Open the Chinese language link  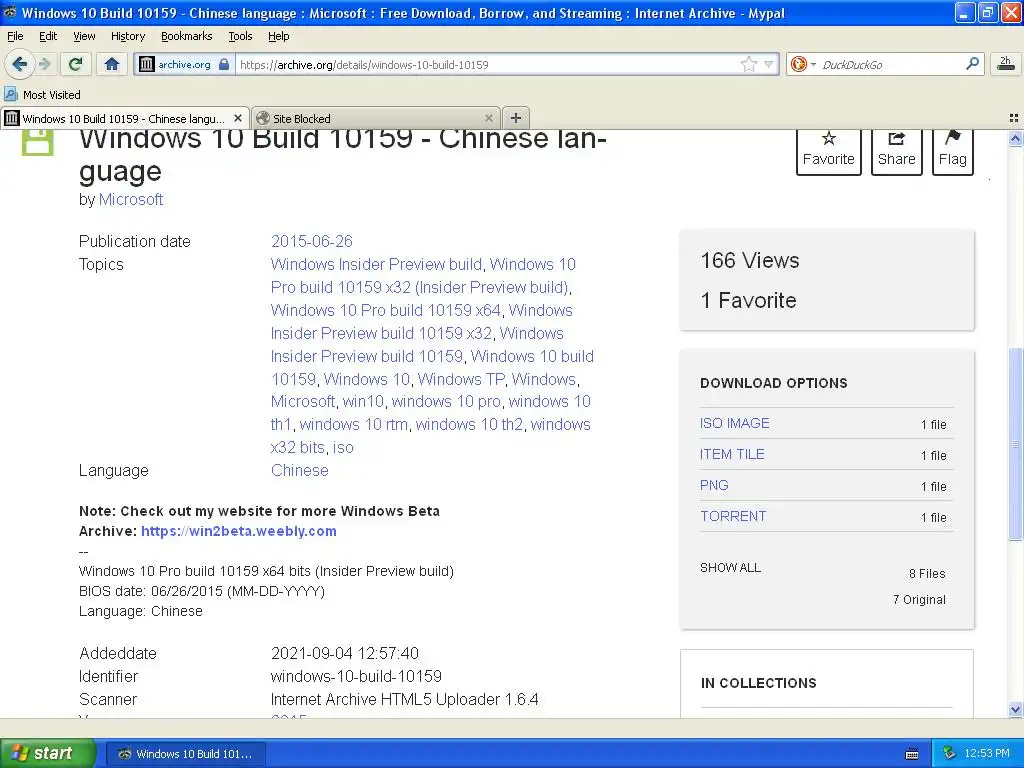pyautogui.click(x=299, y=470)
